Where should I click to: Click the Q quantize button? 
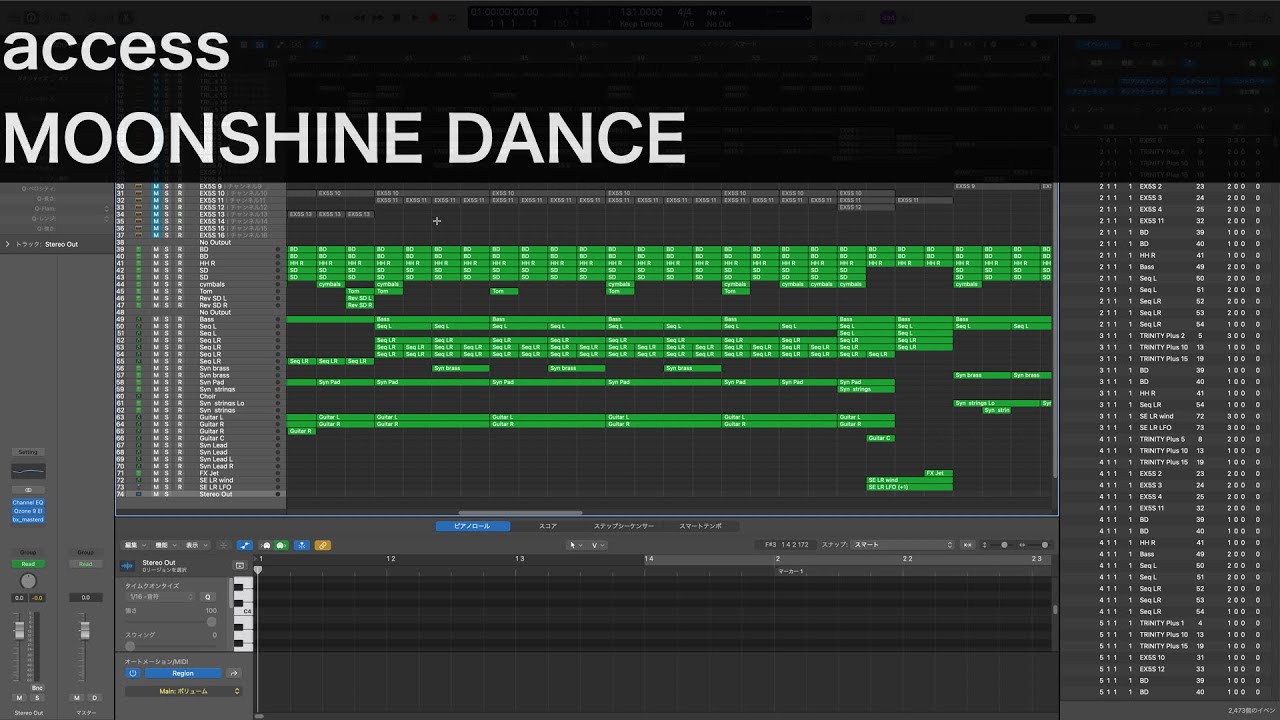click(x=209, y=596)
